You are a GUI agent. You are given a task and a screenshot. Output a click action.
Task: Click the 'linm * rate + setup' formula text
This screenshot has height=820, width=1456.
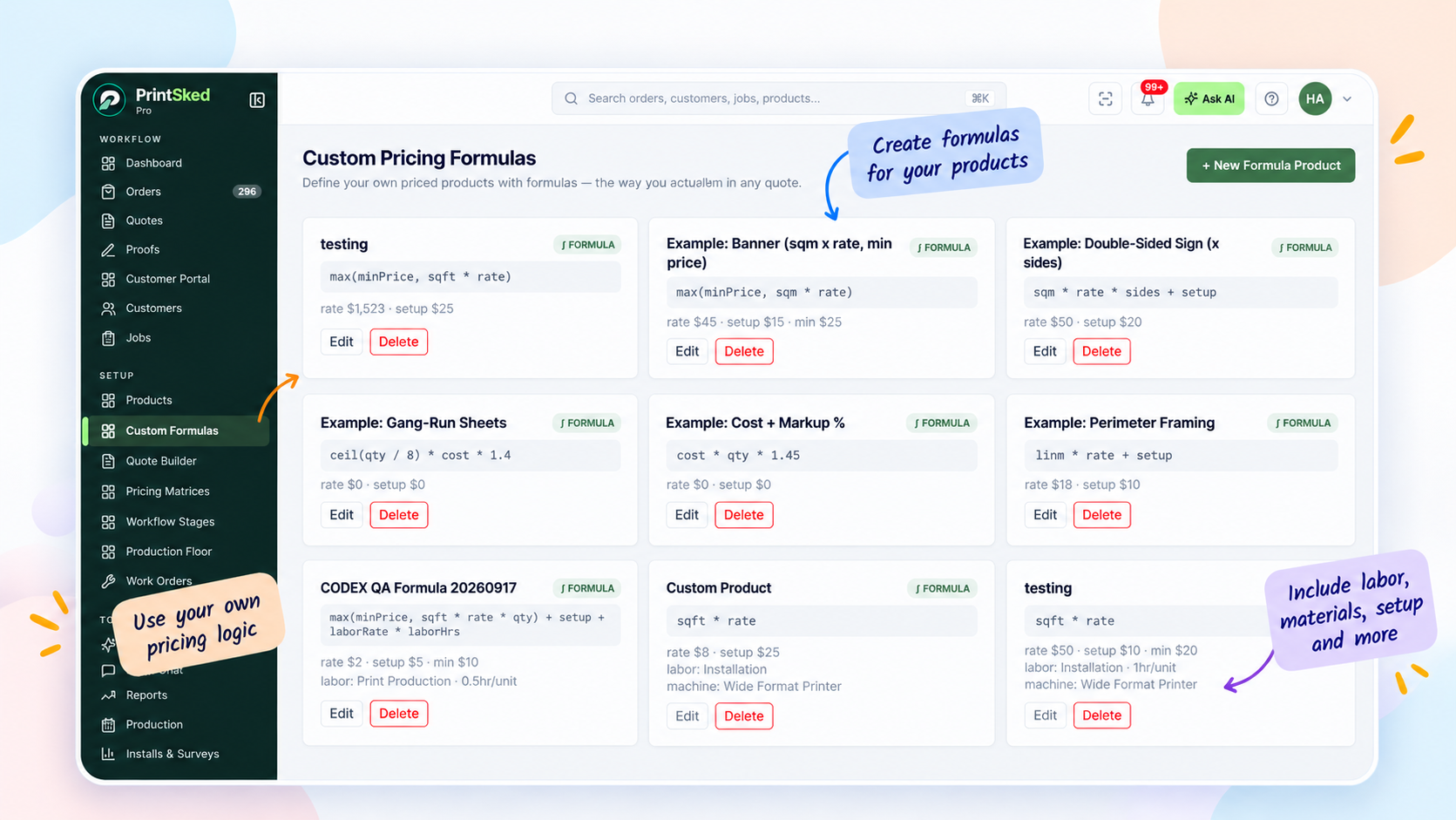tap(1103, 455)
